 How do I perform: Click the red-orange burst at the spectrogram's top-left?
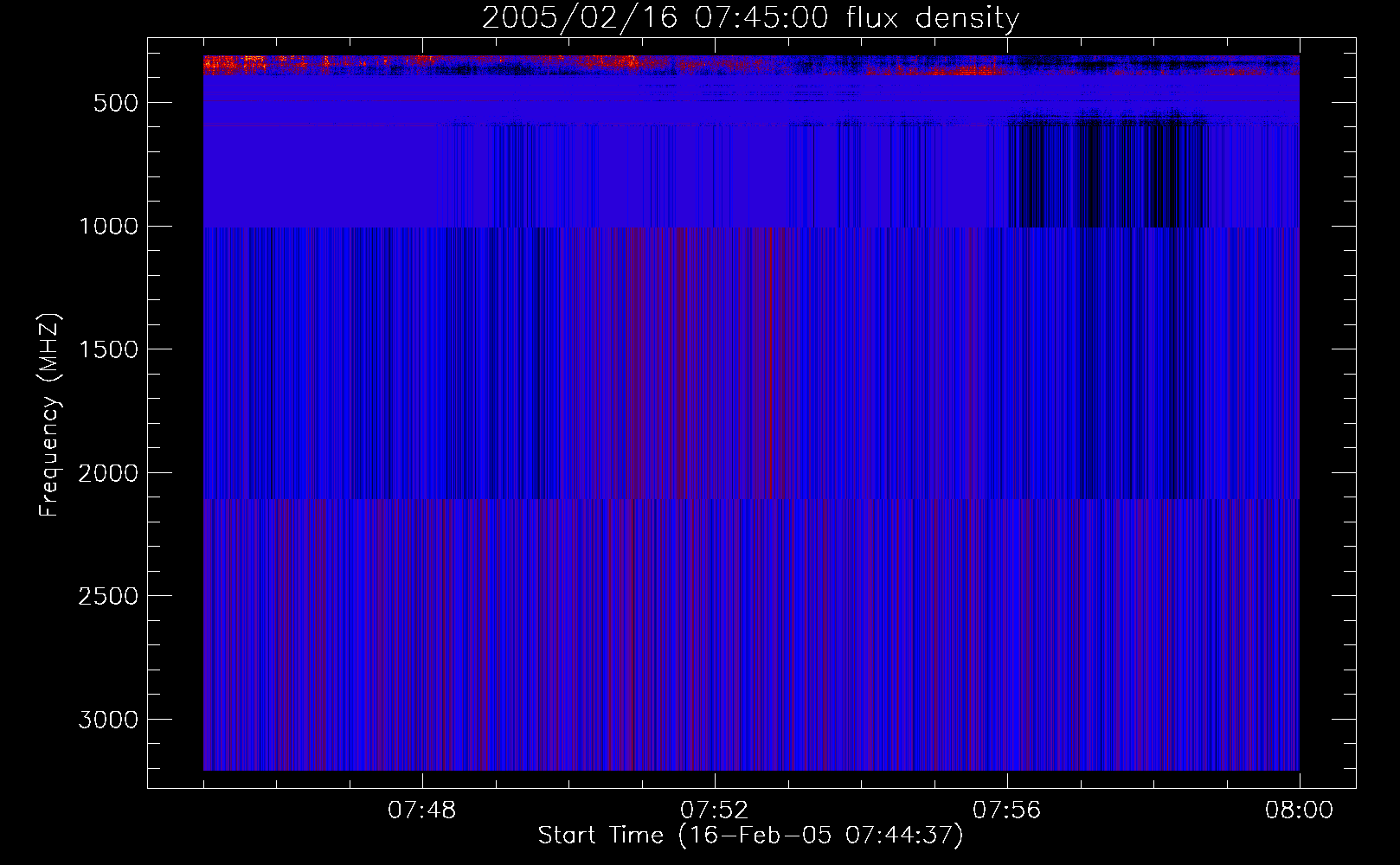coord(234,64)
